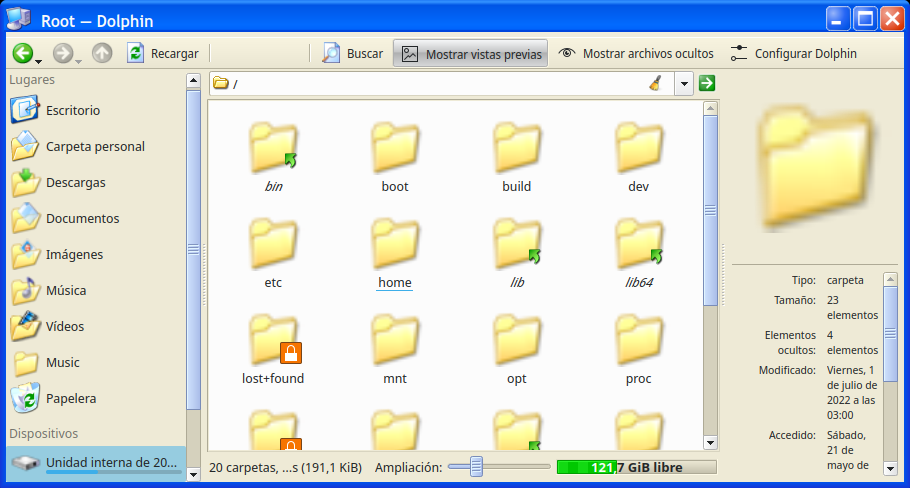This screenshot has width=910, height=488.
Task: Expand the location bar history dropdown
Action: [684, 84]
